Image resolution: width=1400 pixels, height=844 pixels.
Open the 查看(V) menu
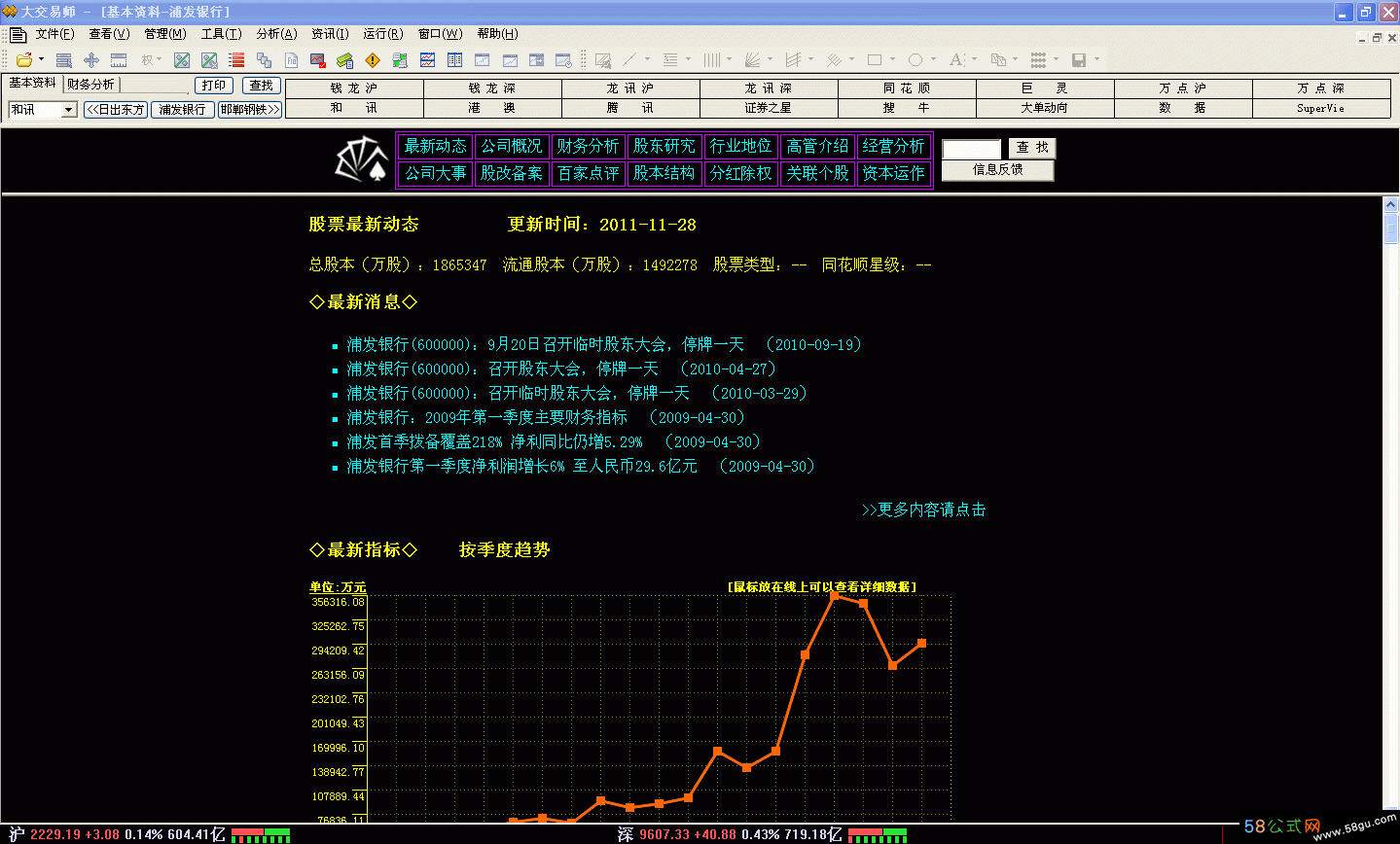(109, 34)
